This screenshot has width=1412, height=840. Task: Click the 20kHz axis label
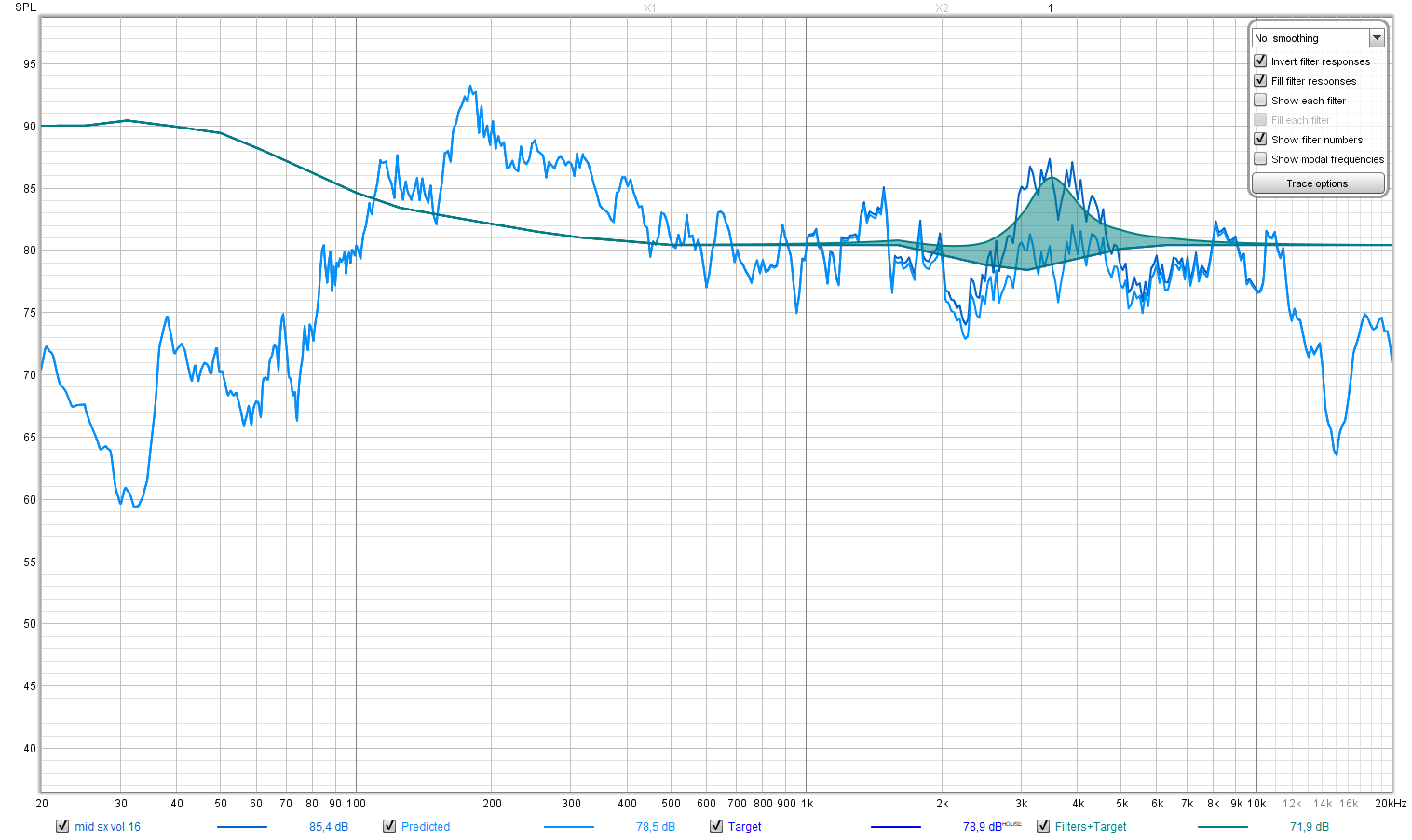coord(1391,804)
